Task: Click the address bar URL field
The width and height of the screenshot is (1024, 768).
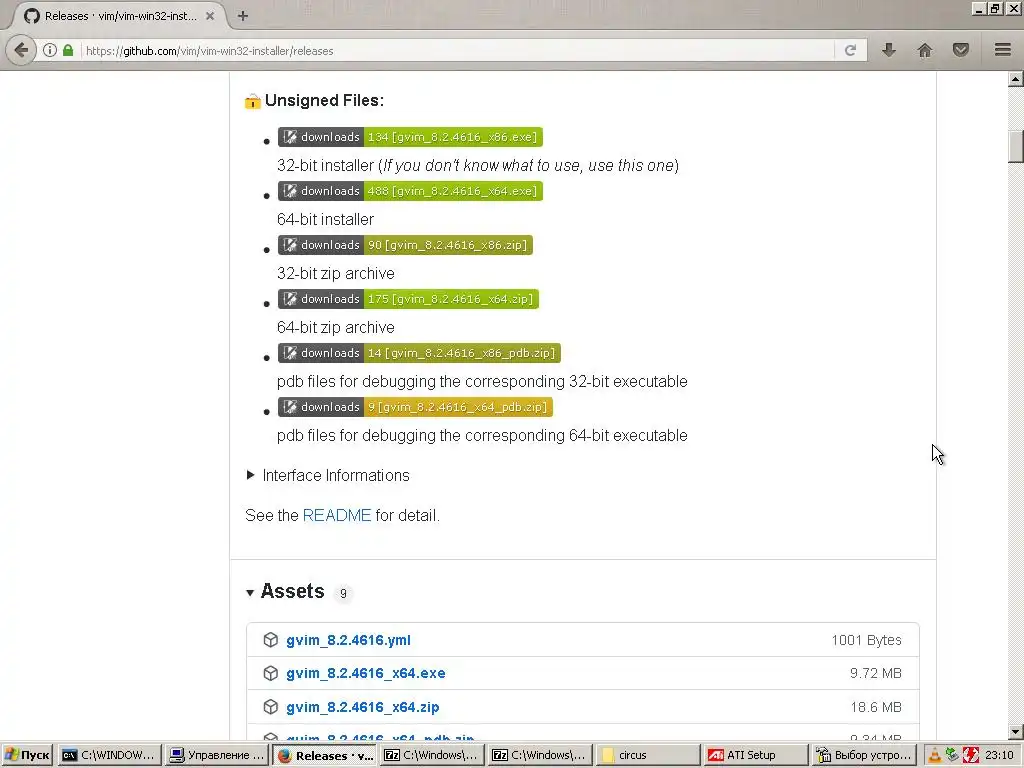Action: coord(457,50)
